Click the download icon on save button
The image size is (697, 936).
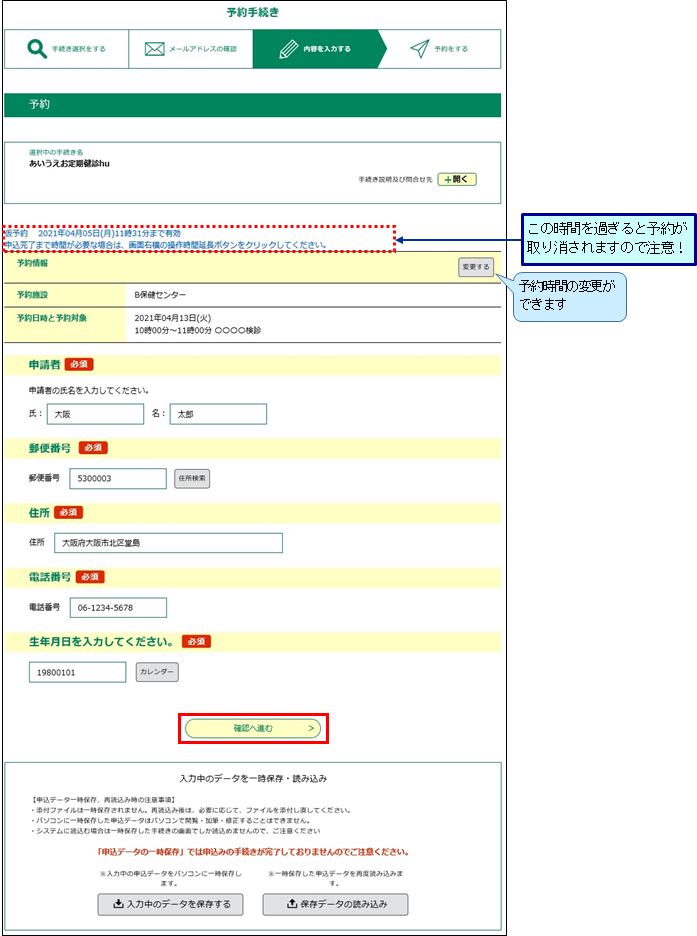[x=115, y=905]
